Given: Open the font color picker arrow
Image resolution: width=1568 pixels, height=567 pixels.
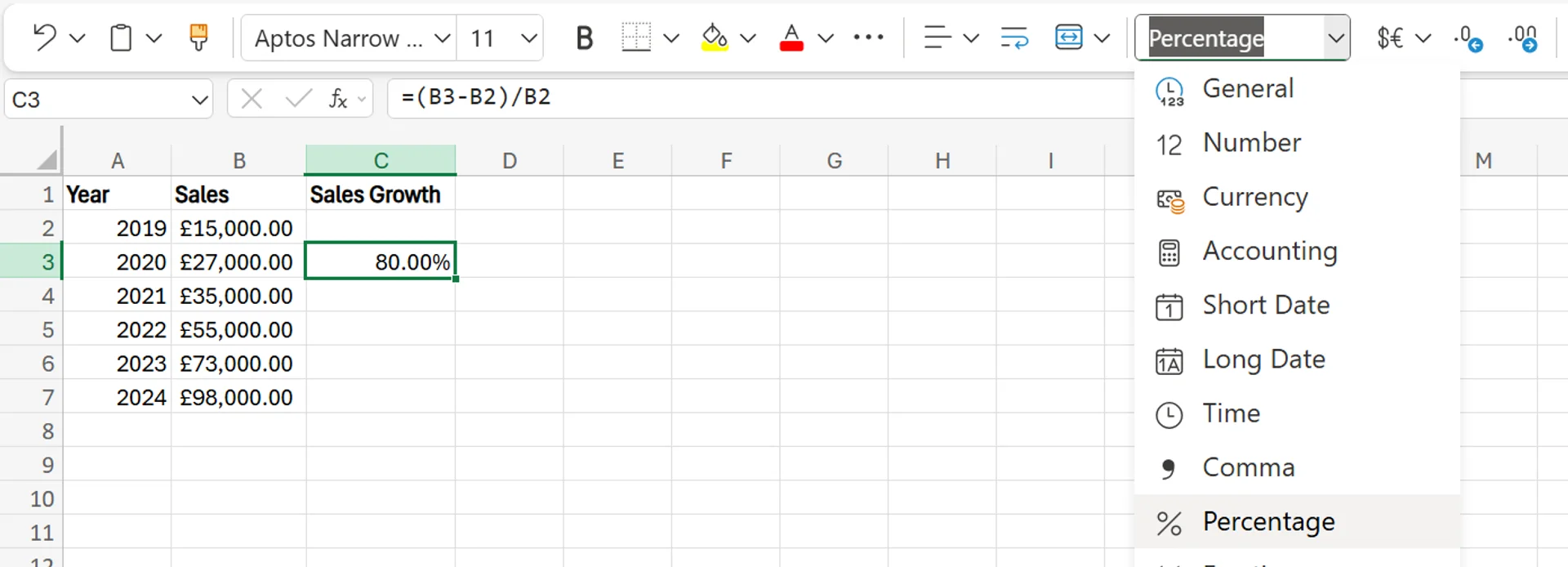Looking at the screenshot, I should (x=826, y=38).
